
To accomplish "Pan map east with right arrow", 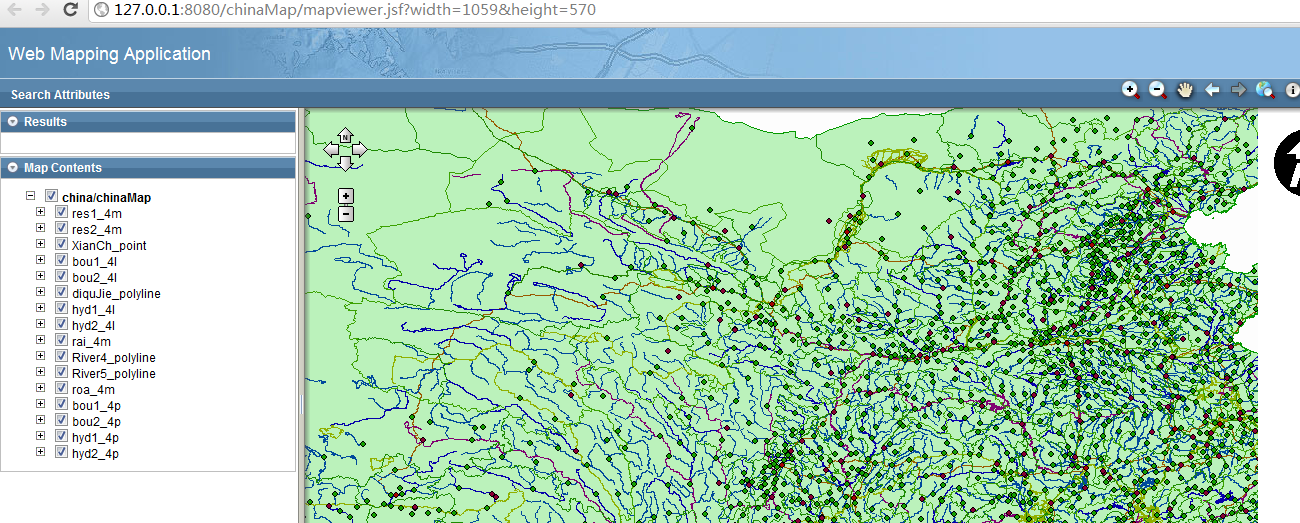I will [359, 149].
